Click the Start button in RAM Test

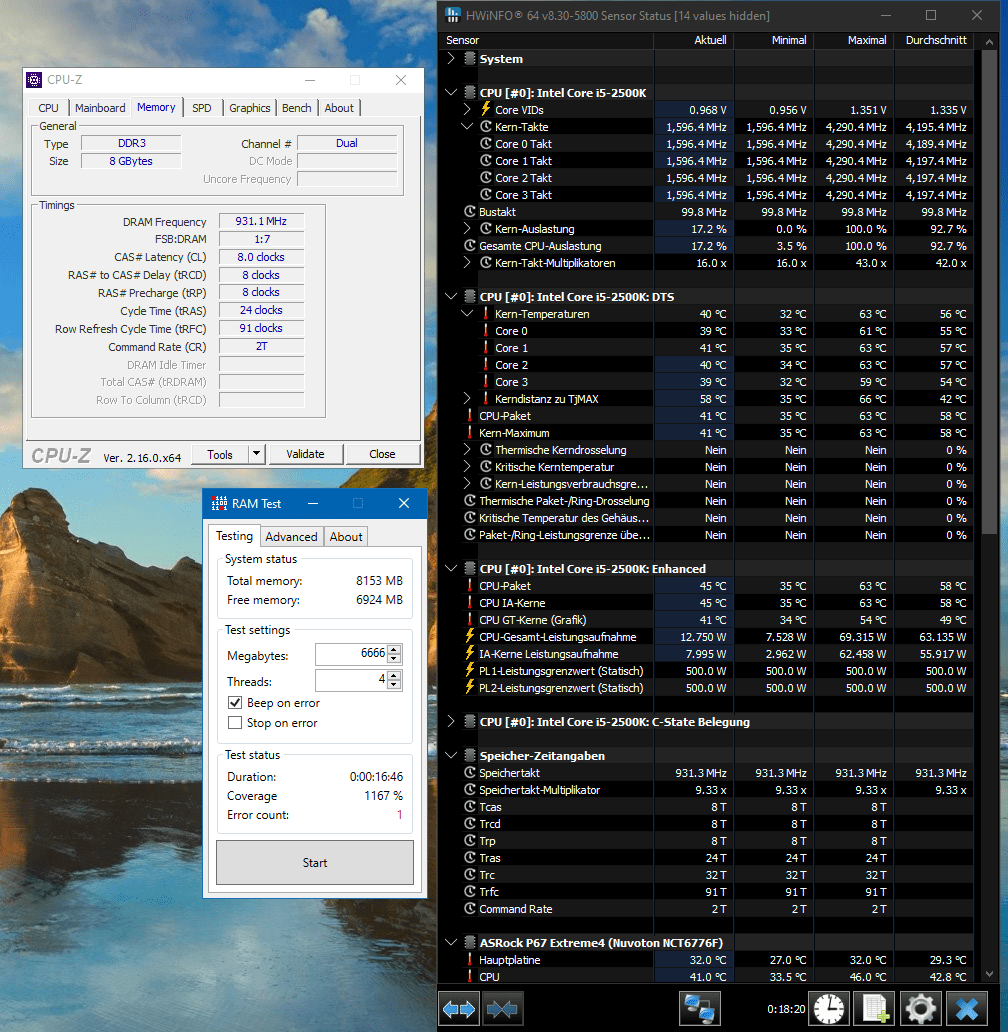coord(315,862)
